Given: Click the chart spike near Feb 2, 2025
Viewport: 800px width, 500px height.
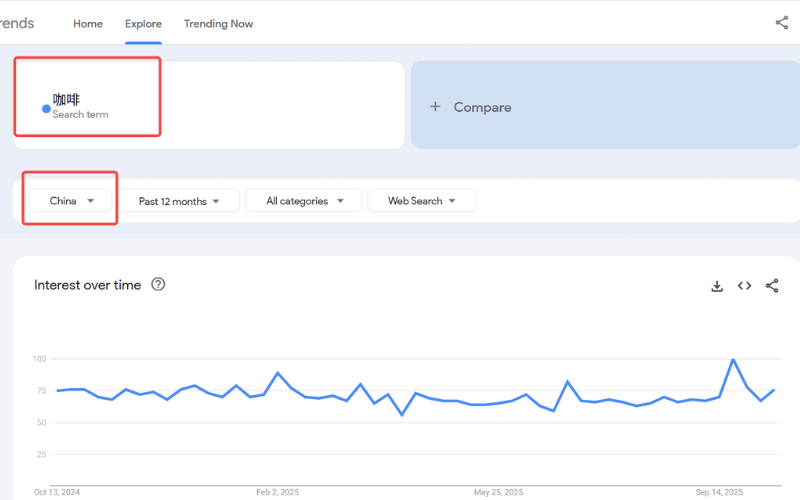Looking at the screenshot, I should (x=277, y=373).
